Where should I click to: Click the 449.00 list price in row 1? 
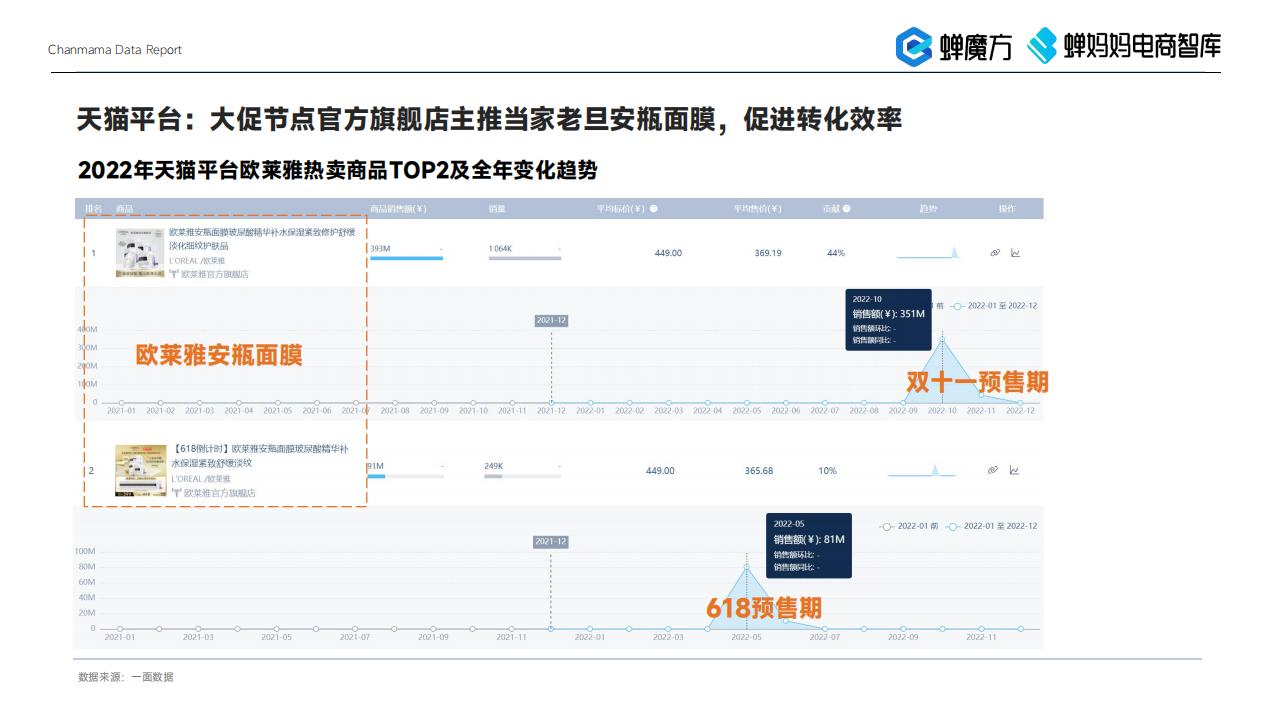click(x=668, y=253)
